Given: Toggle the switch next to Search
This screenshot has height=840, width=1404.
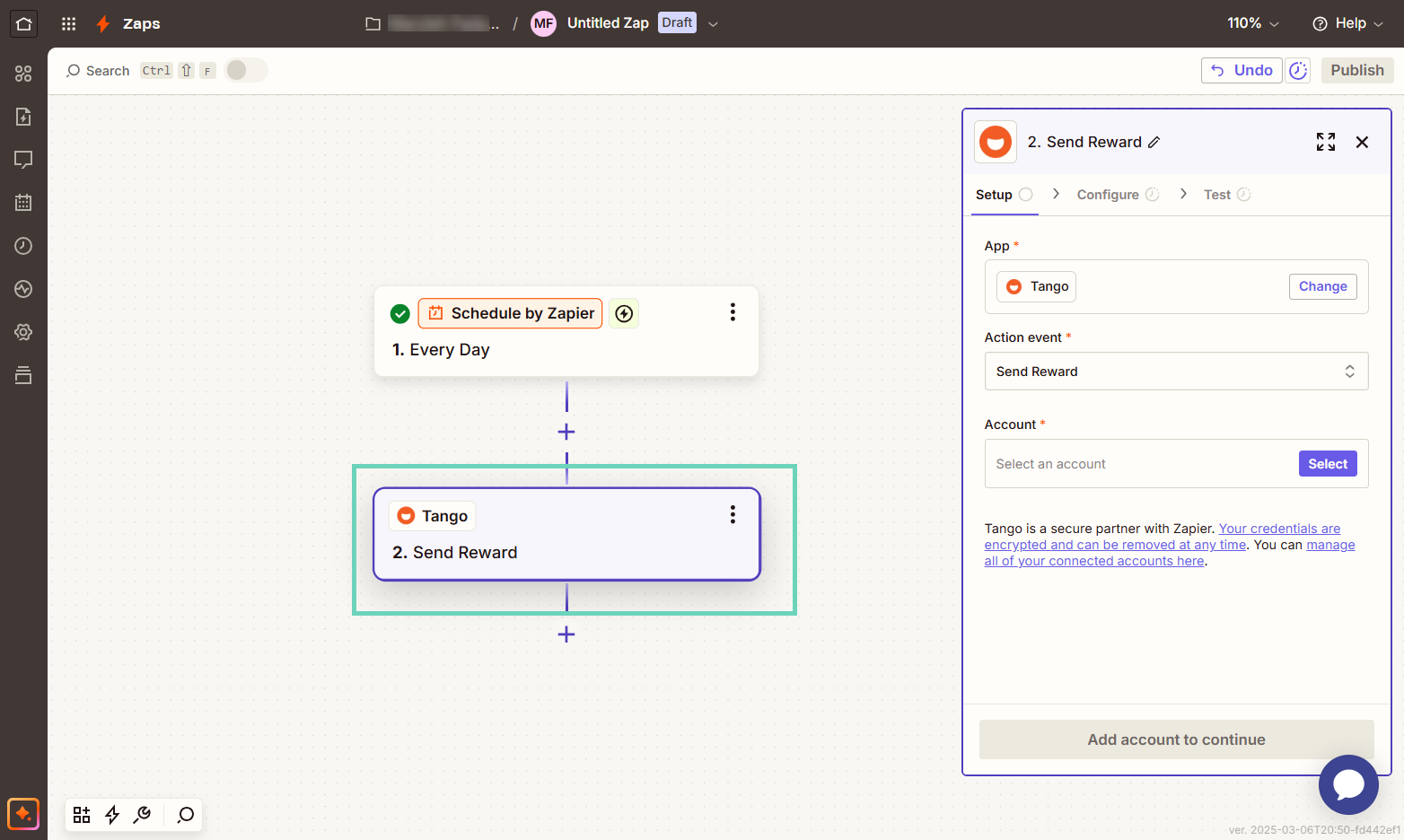Looking at the screenshot, I should click(x=246, y=70).
